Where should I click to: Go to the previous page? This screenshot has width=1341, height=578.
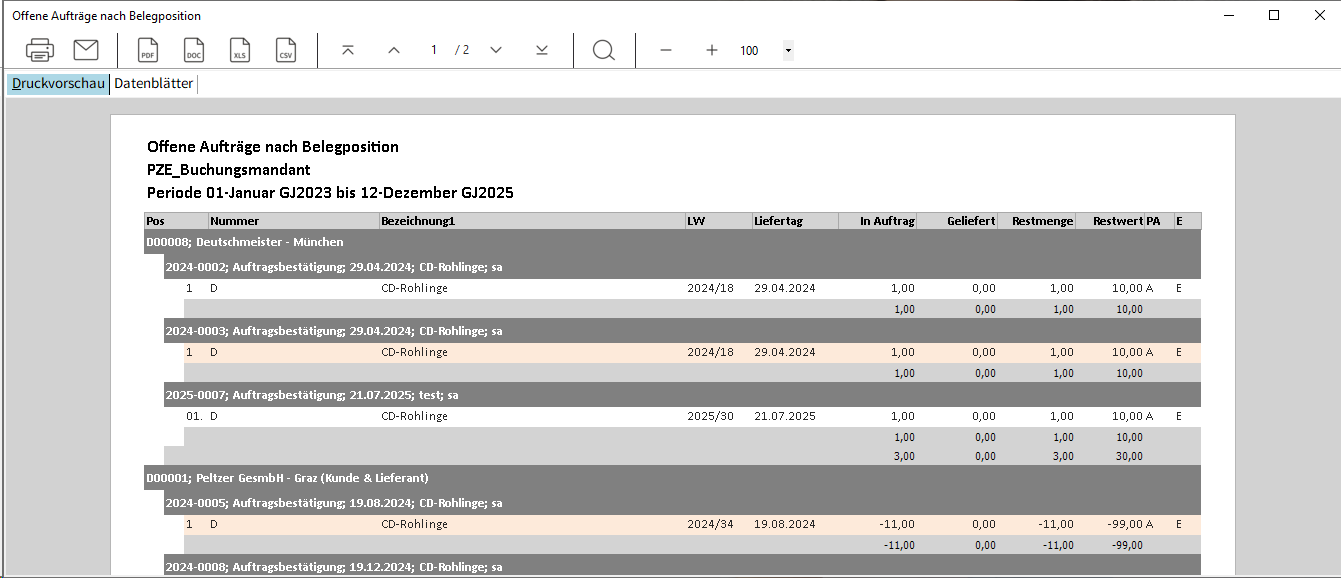pyautogui.click(x=394, y=50)
